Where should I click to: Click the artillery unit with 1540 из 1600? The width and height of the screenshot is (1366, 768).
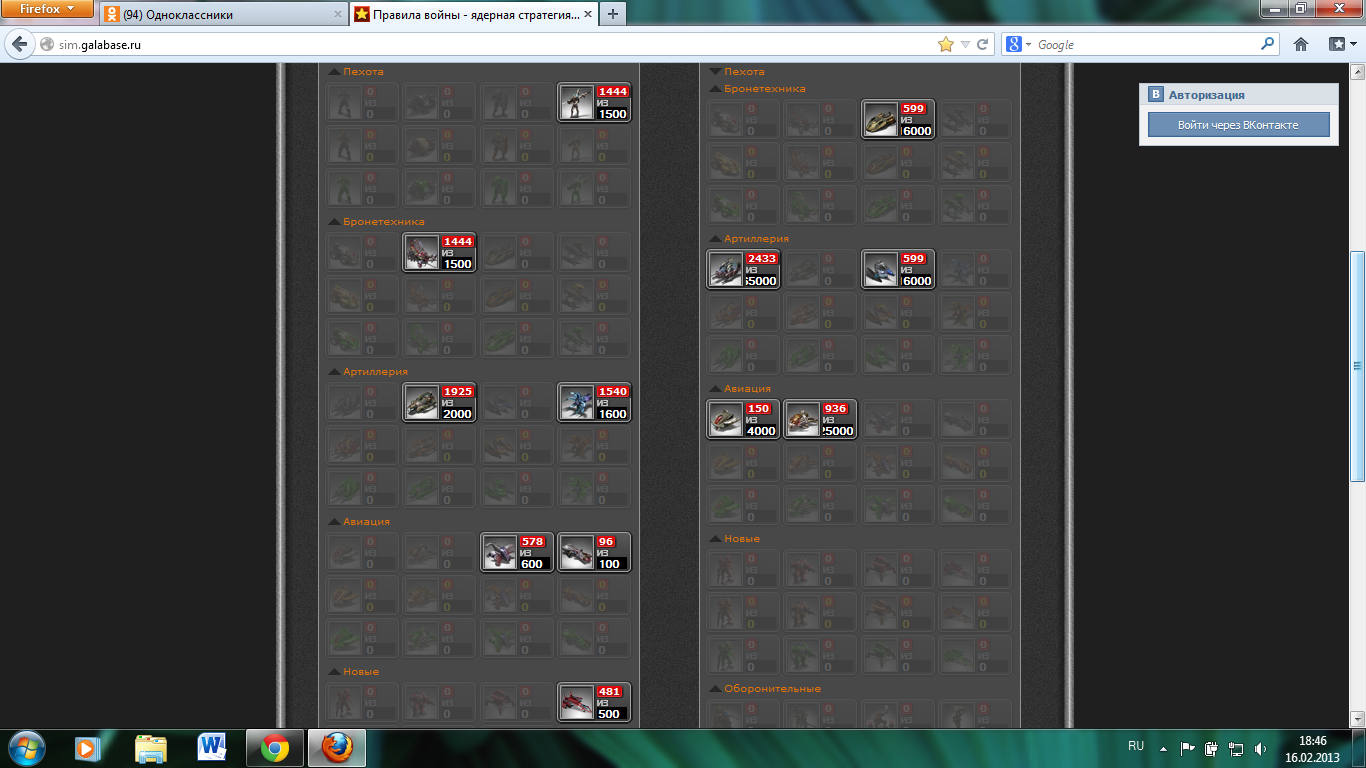point(594,402)
